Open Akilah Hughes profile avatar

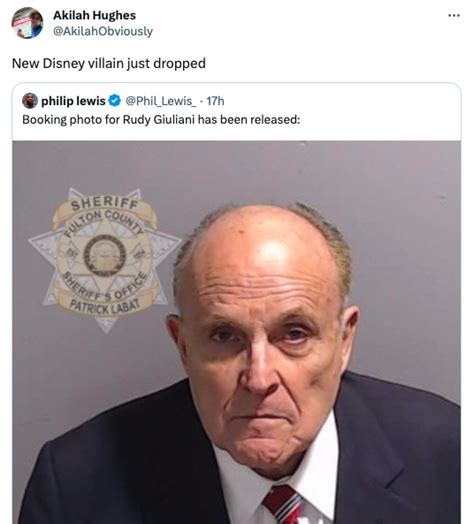click(27, 23)
